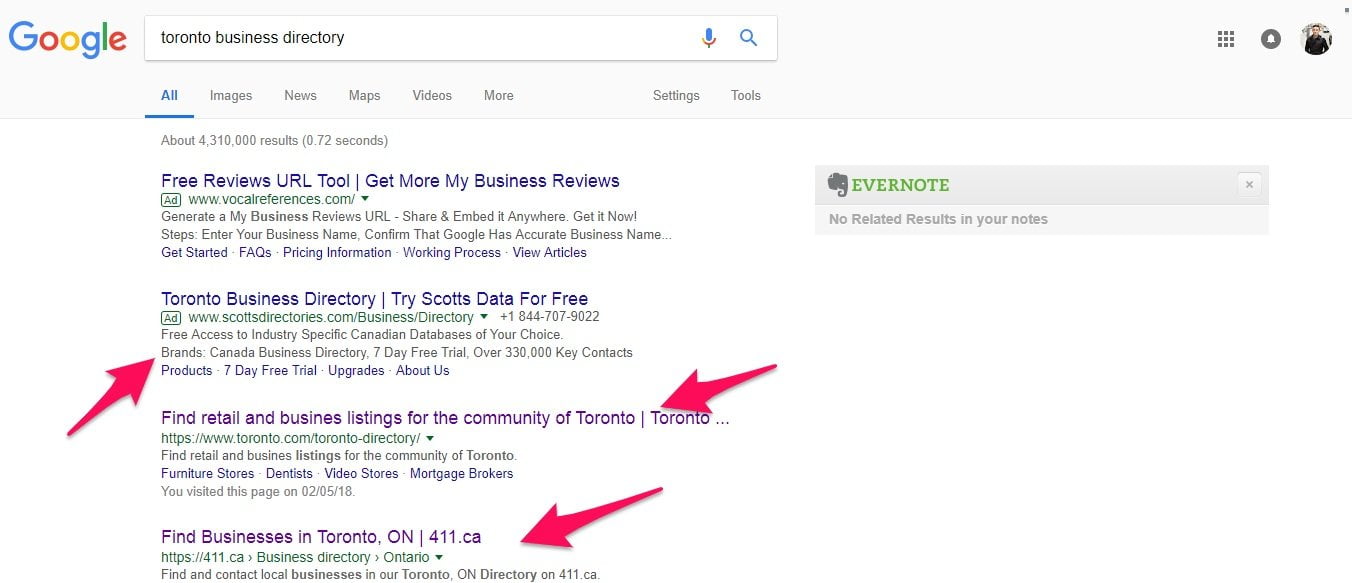The width and height of the screenshot is (1352, 583).
Task: Open the Upgrades sitelink
Action: click(356, 371)
